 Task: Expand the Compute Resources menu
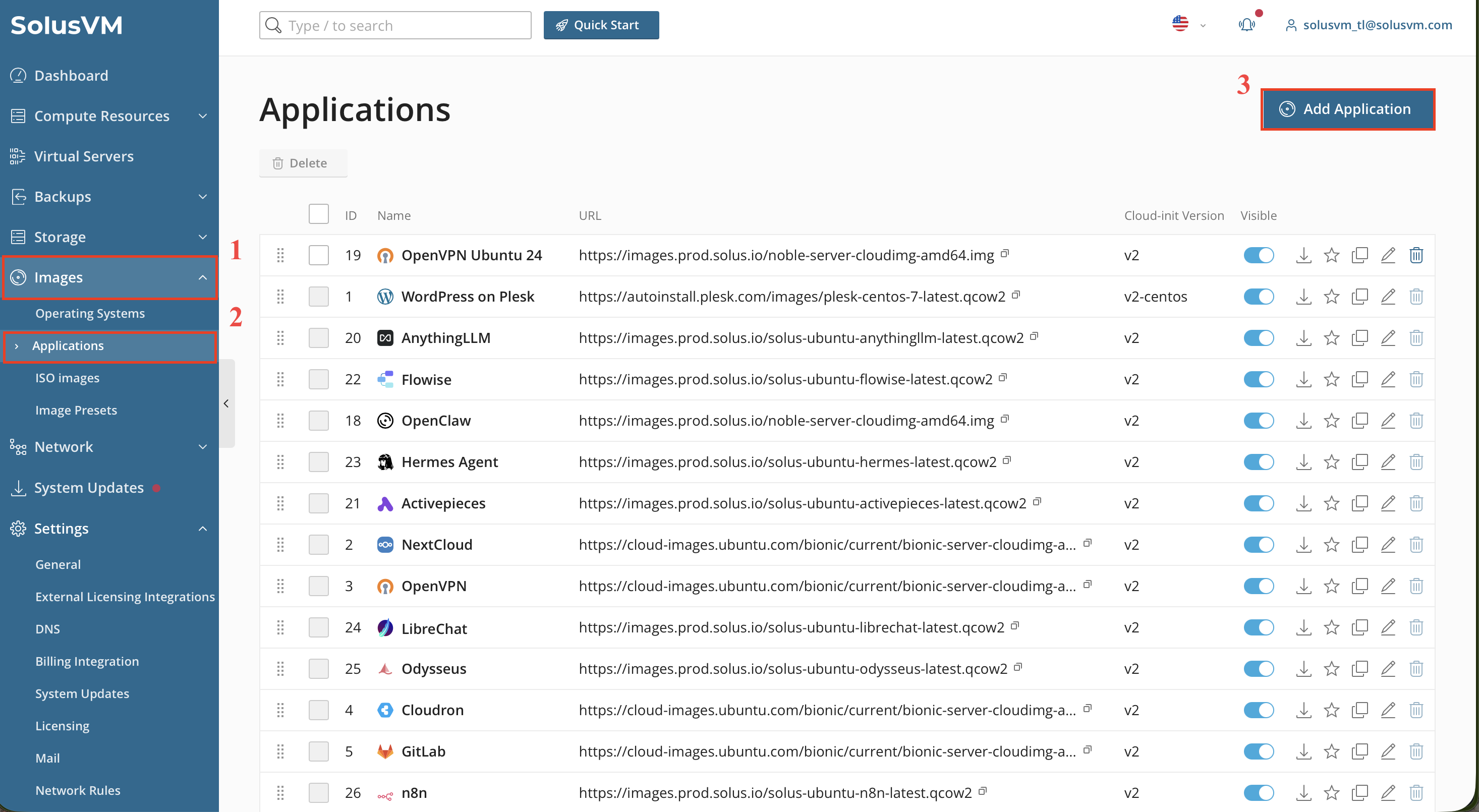109,116
